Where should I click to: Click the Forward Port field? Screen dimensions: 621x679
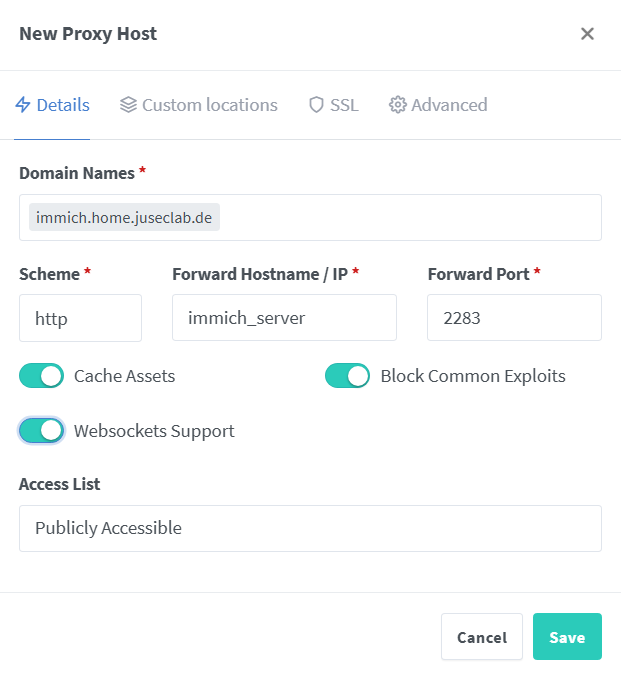point(514,318)
